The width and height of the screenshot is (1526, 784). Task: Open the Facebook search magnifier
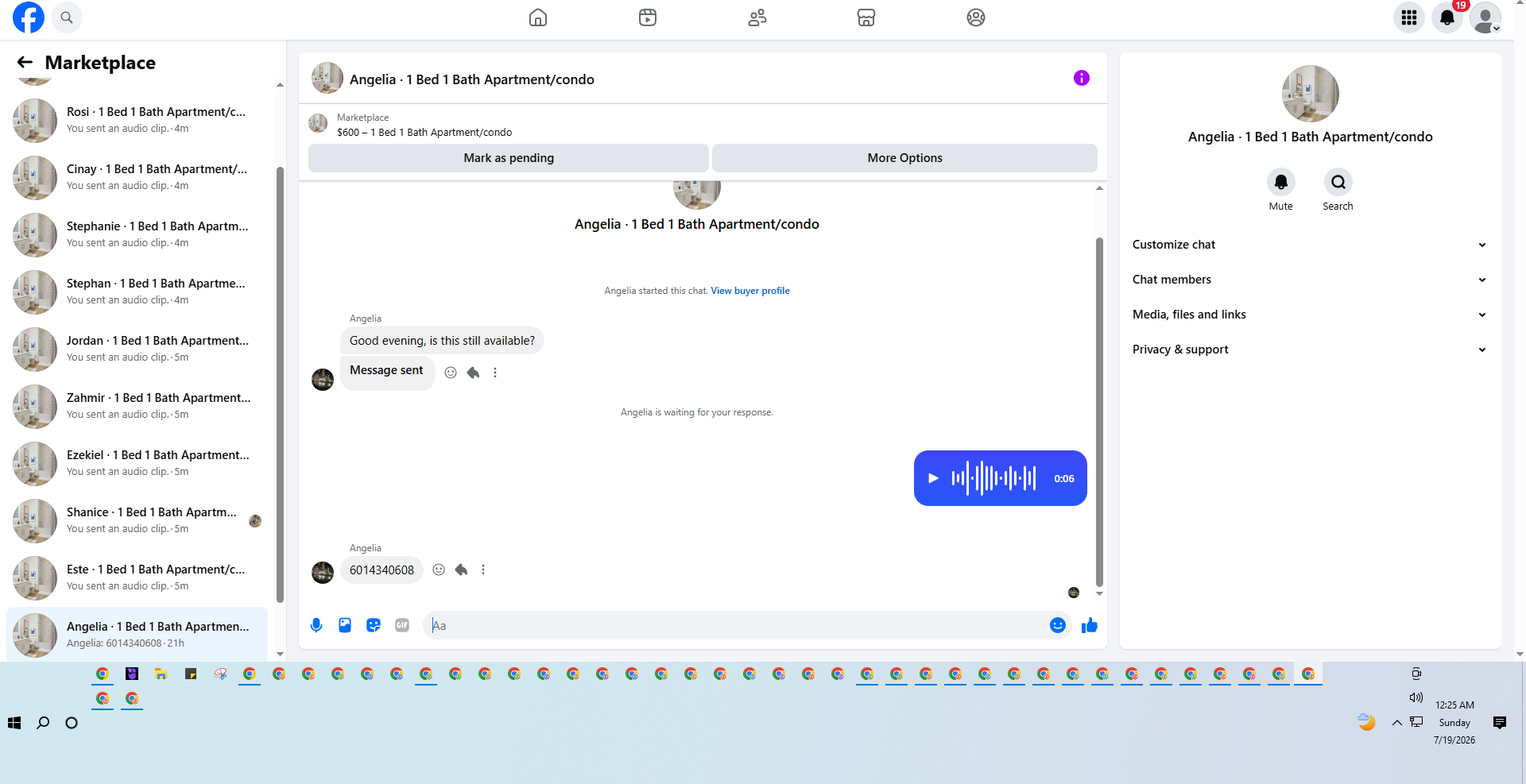(67, 17)
